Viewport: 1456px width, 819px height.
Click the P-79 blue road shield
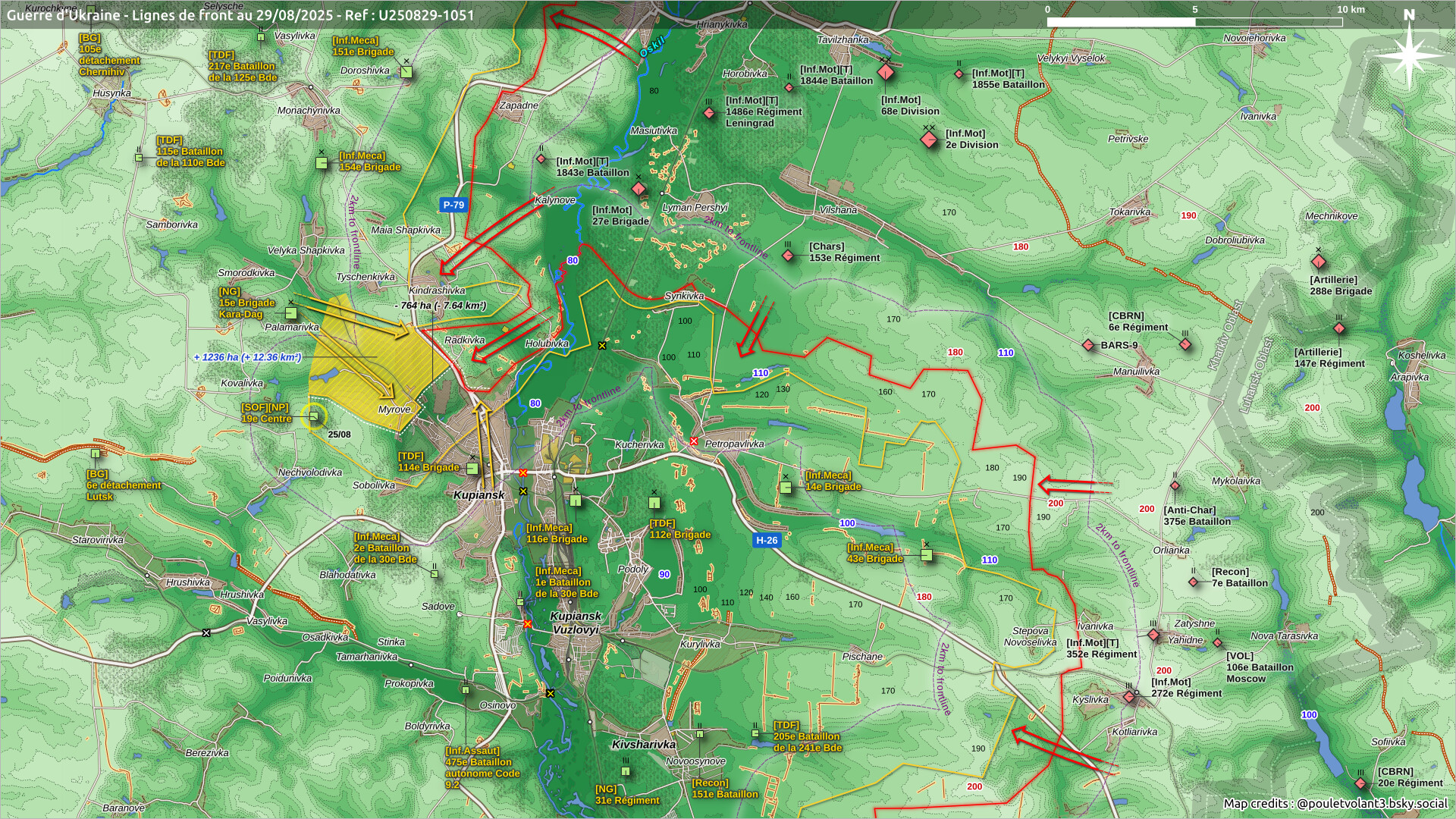pyautogui.click(x=453, y=205)
